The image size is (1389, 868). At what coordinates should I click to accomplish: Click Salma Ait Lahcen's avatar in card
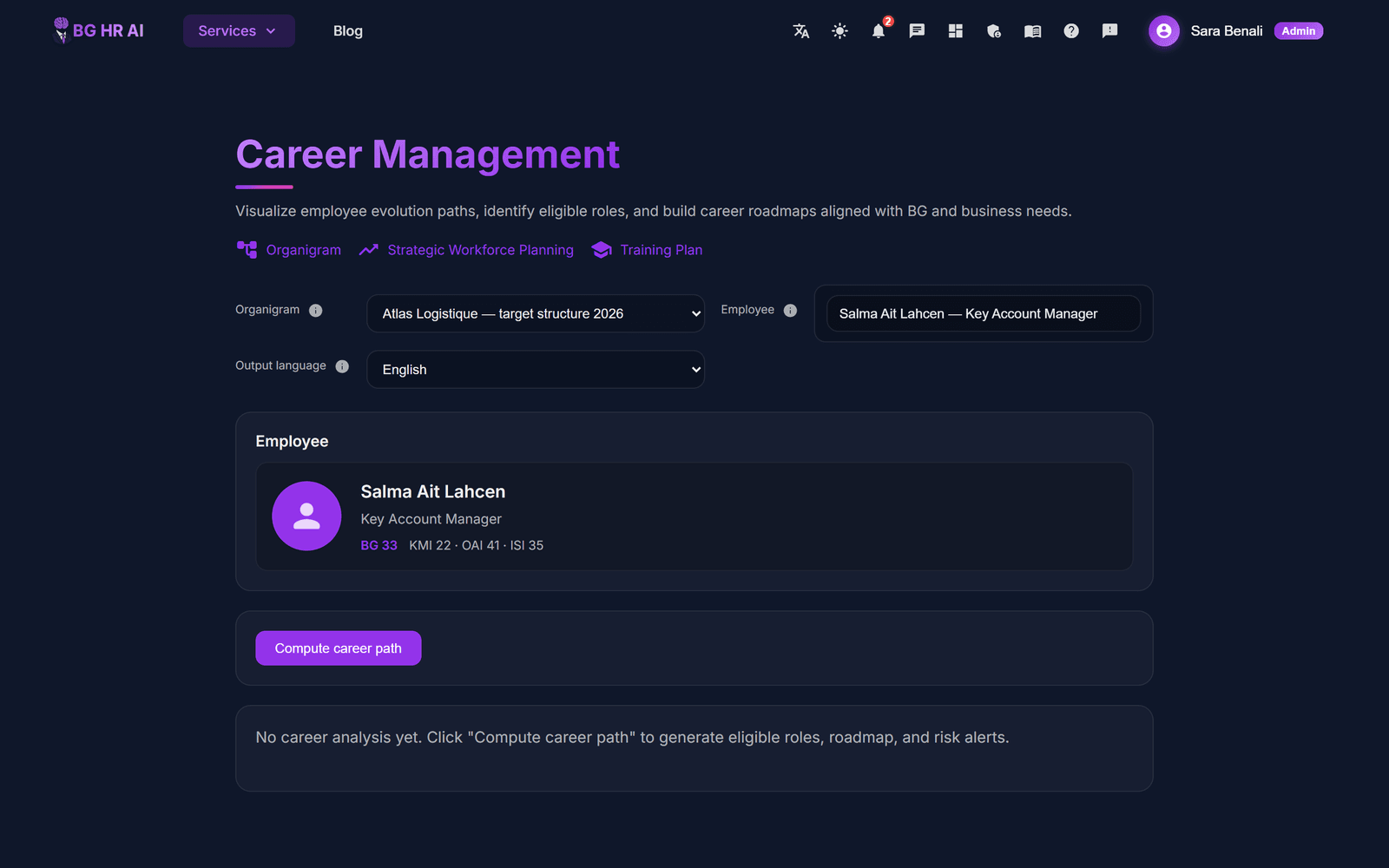tap(306, 516)
